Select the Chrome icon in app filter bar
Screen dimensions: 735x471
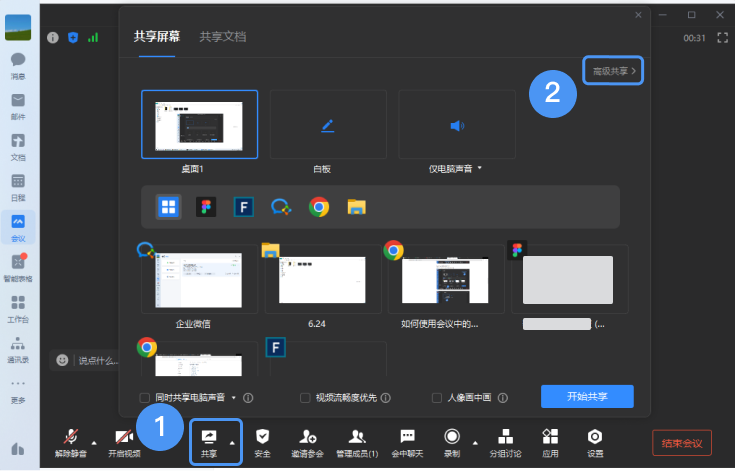point(319,207)
